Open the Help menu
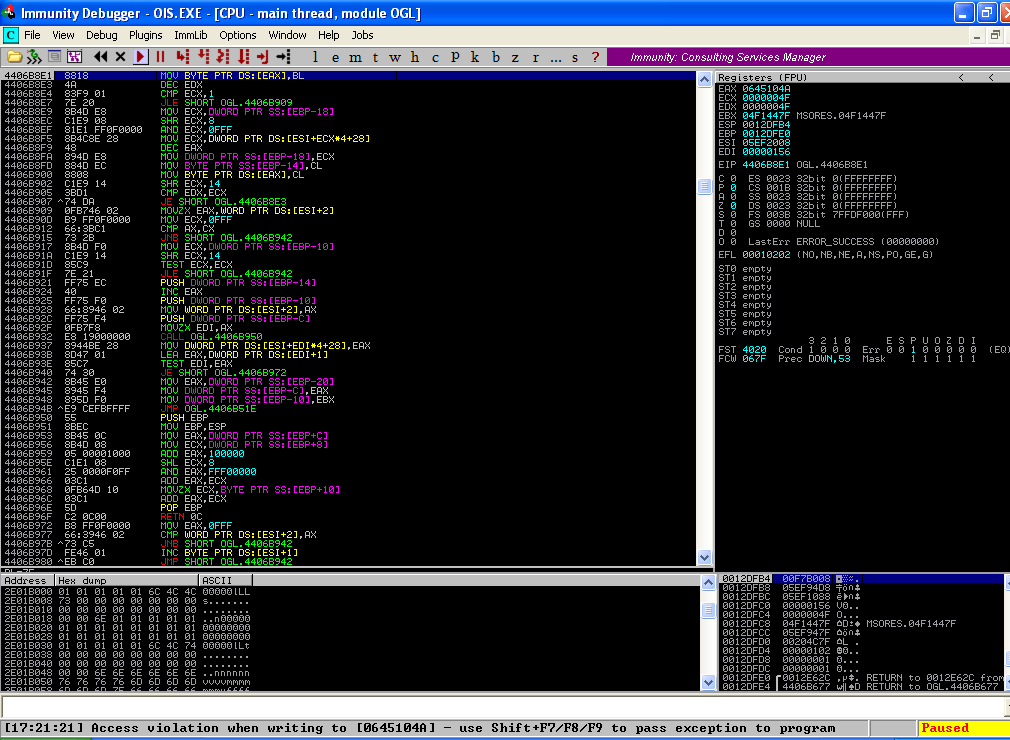 click(x=329, y=35)
